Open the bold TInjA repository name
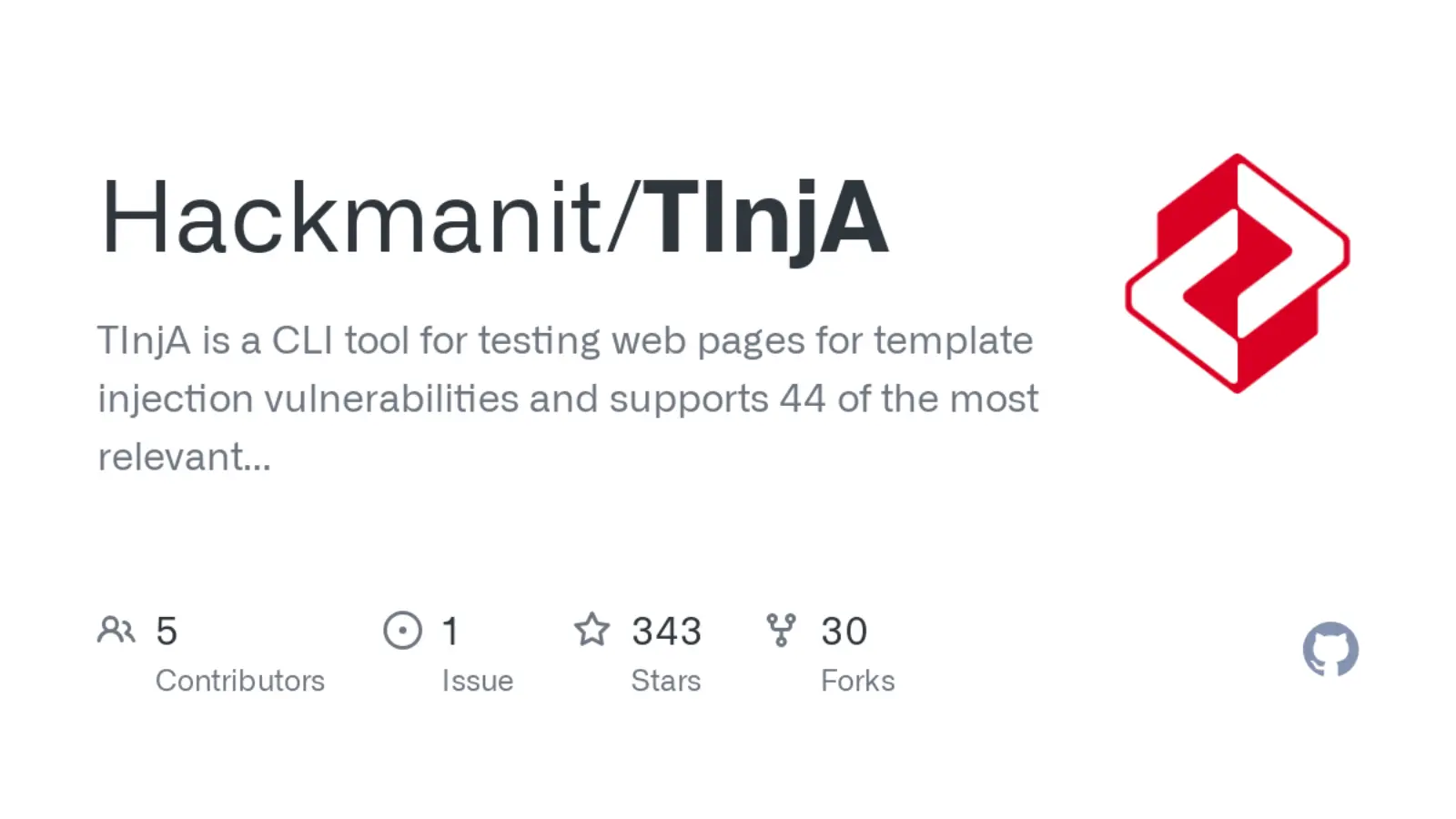This screenshot has width=1456, height=819. (x=765, y=218)
